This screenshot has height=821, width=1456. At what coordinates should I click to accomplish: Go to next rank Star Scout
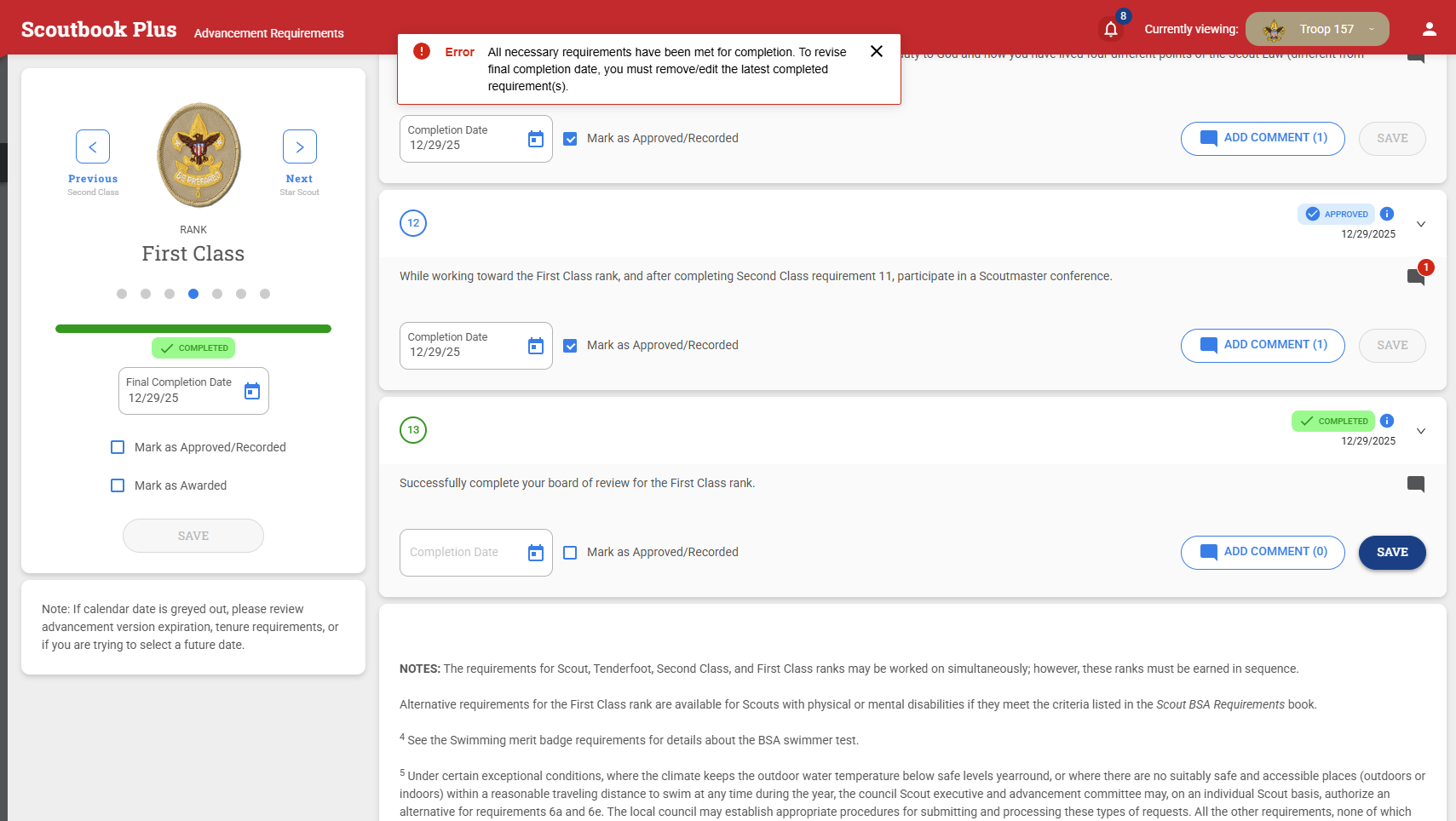(x=300, y=146)
